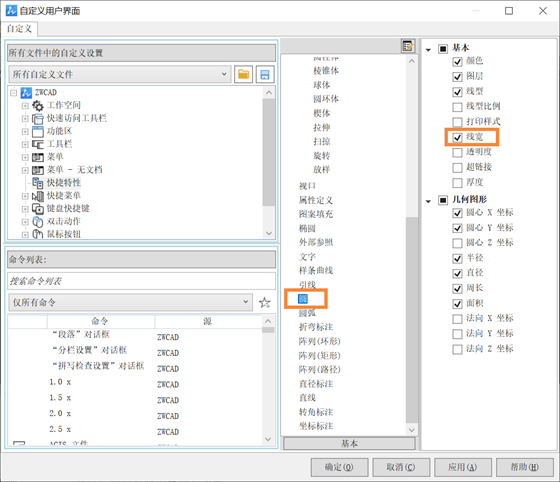Open the 所有自定义文件 dropdown
Image resolution: width=560 pixels, height=482 pixels.
click(x=119, y=74)
